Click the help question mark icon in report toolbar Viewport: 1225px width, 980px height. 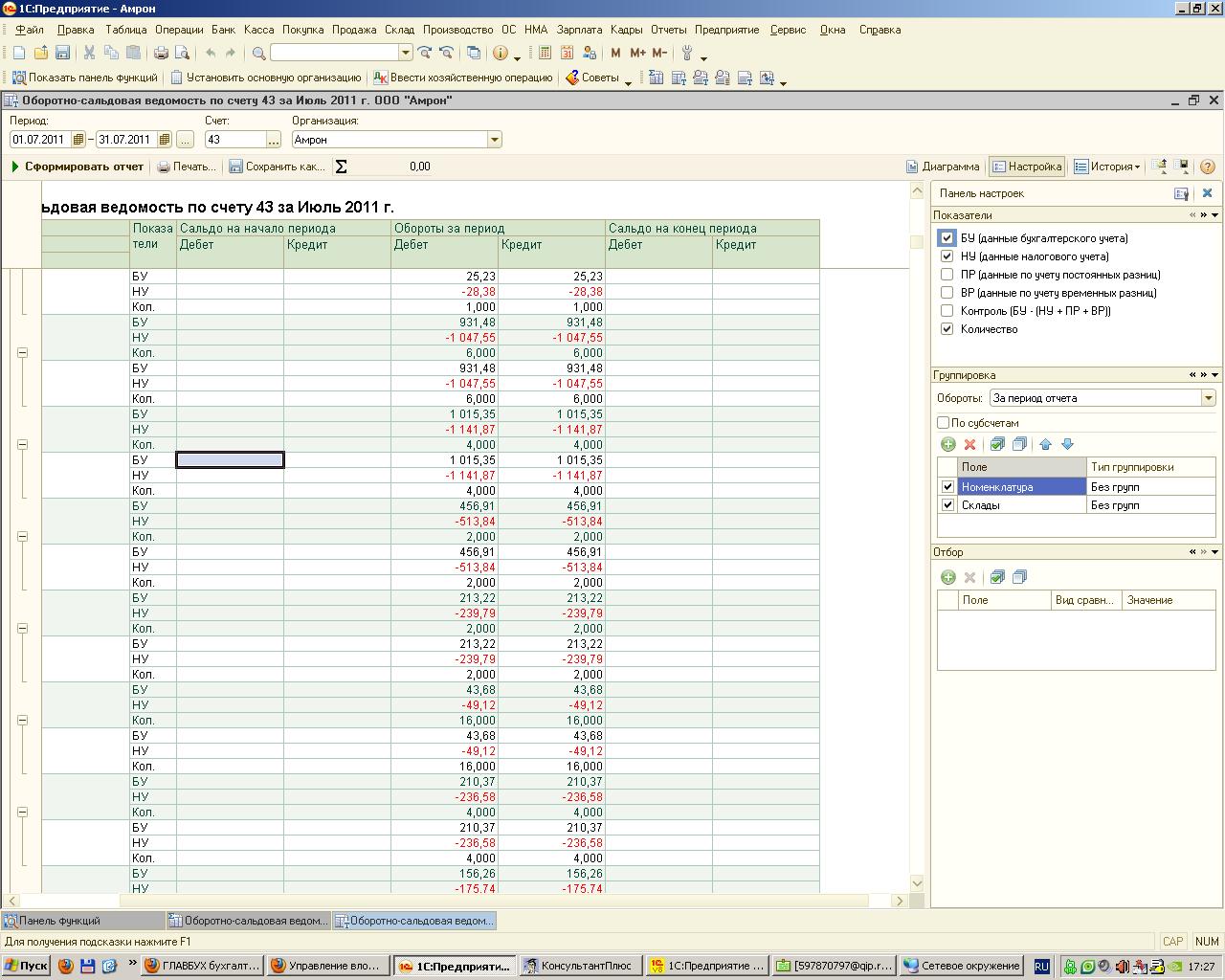tap(1207, 167)
